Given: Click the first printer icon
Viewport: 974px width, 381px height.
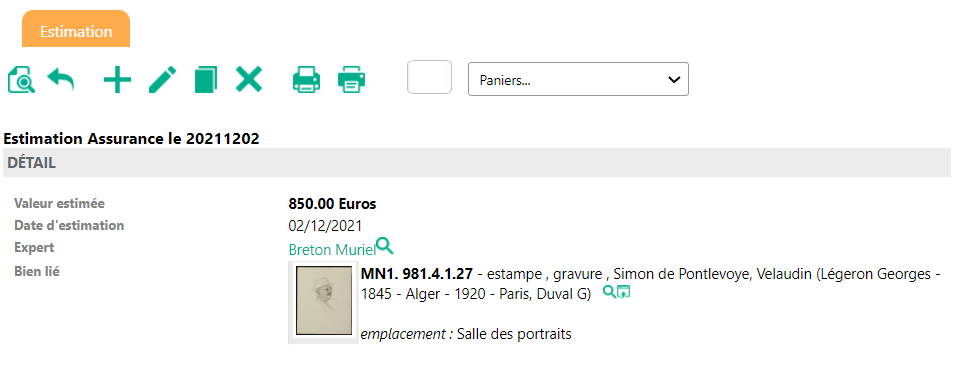Looking at the screenshot, I should click(306, 80).
